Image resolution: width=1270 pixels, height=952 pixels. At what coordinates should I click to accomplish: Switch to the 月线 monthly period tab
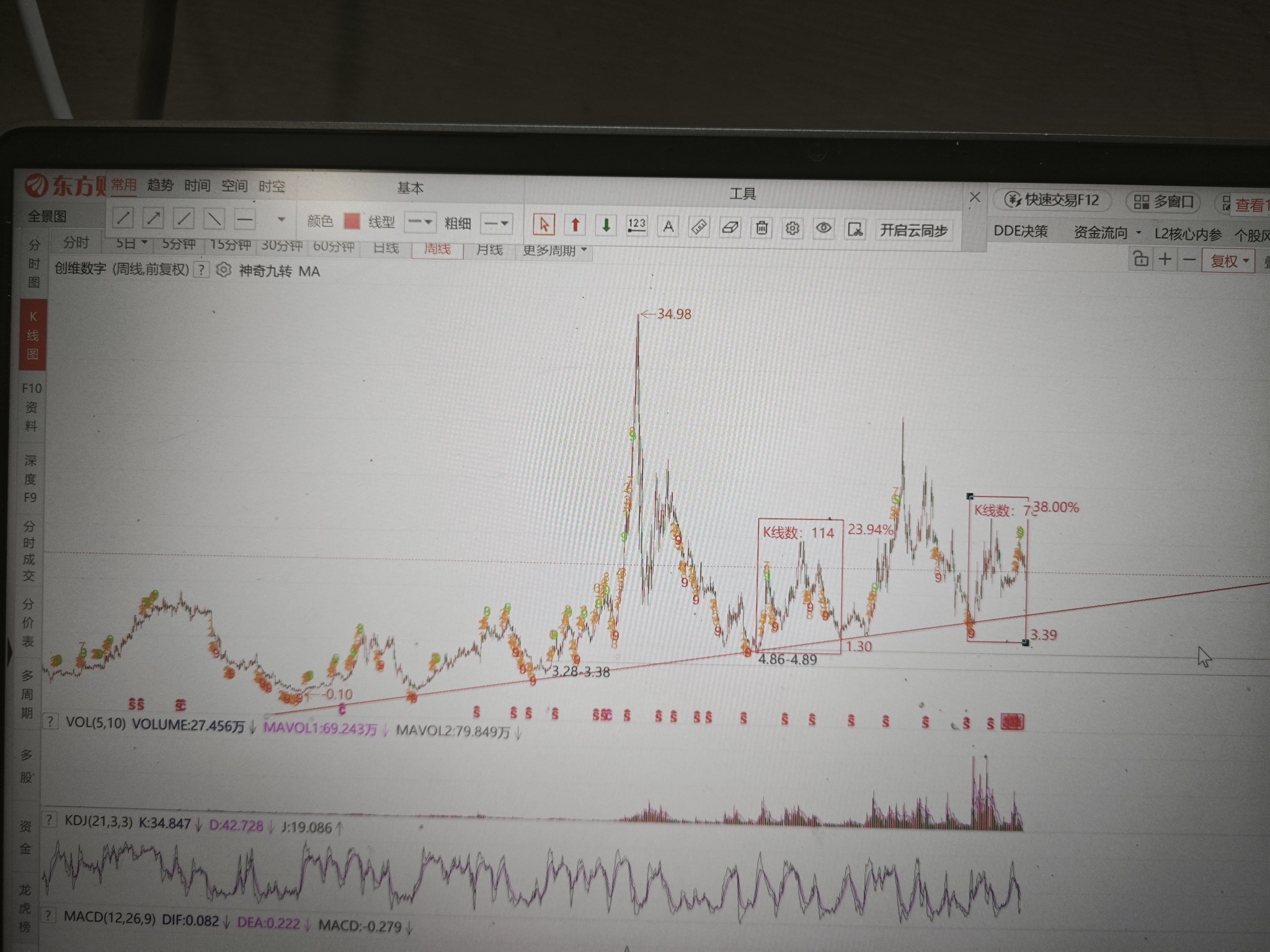click(489, 249)
